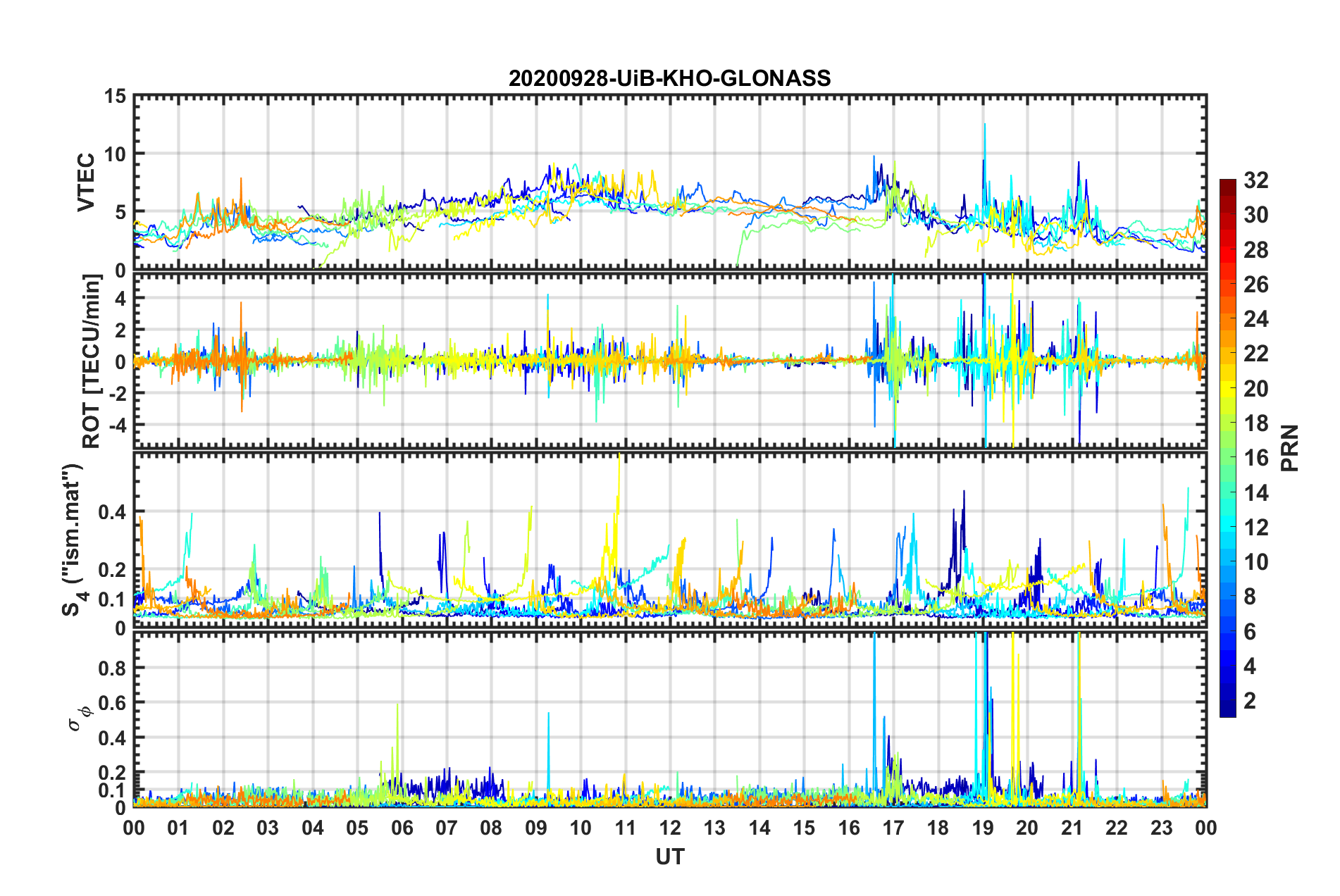Click sigma-phi y-axis tick label 0.8
Image resolution: width=1340 pixels, height=896 pixels.
tap(112, 668)
